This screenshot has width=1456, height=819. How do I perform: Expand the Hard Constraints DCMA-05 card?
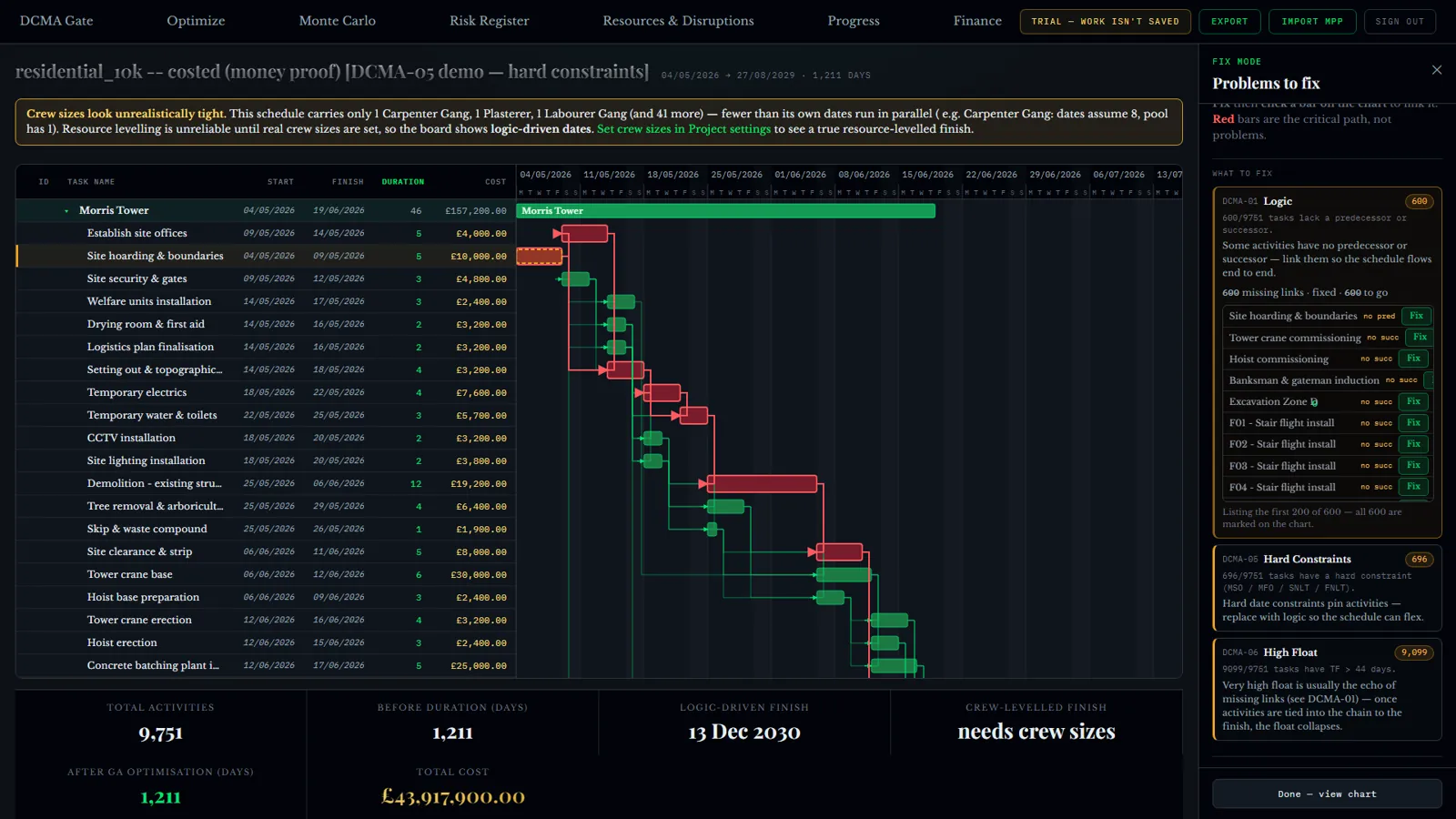(1327, 588)
